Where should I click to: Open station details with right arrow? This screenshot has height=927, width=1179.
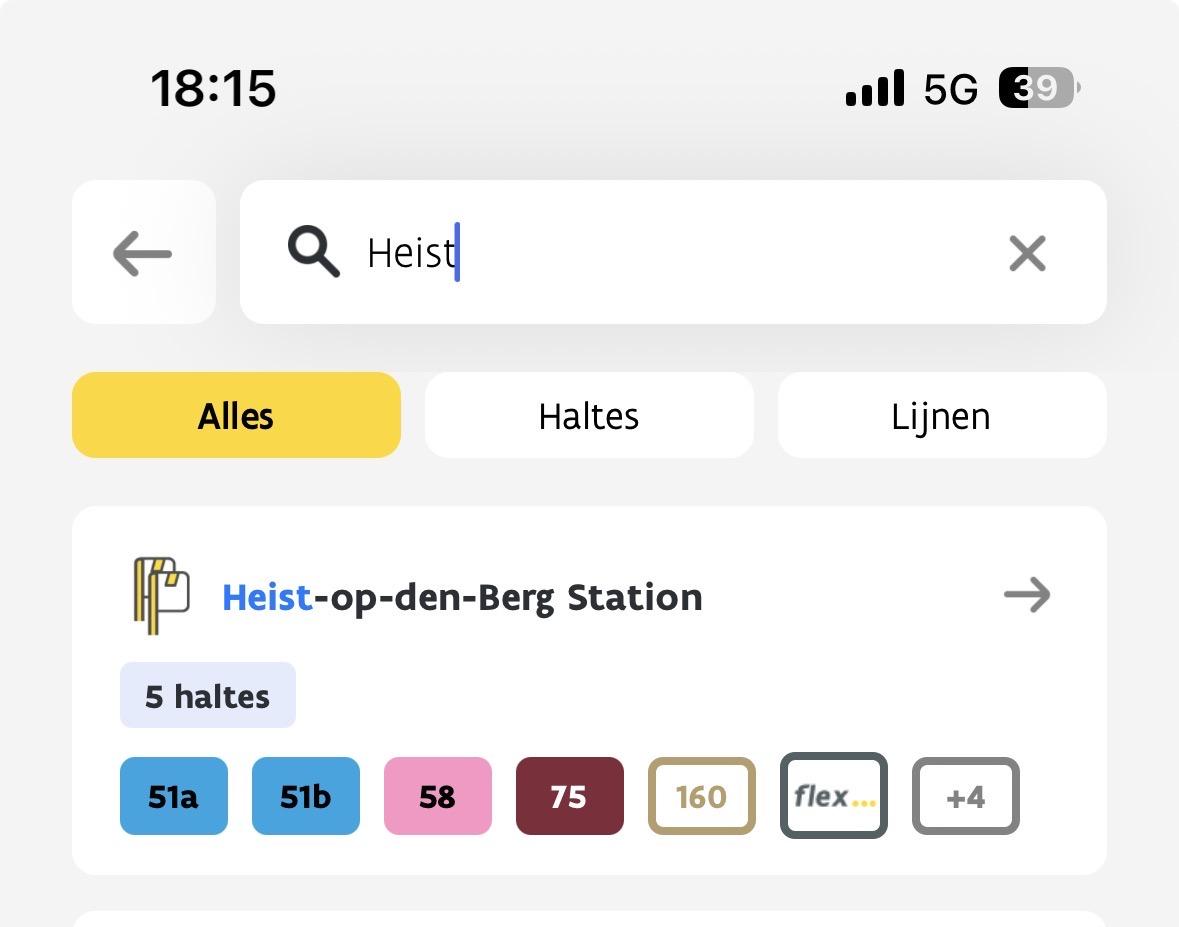pos(1027,595)
